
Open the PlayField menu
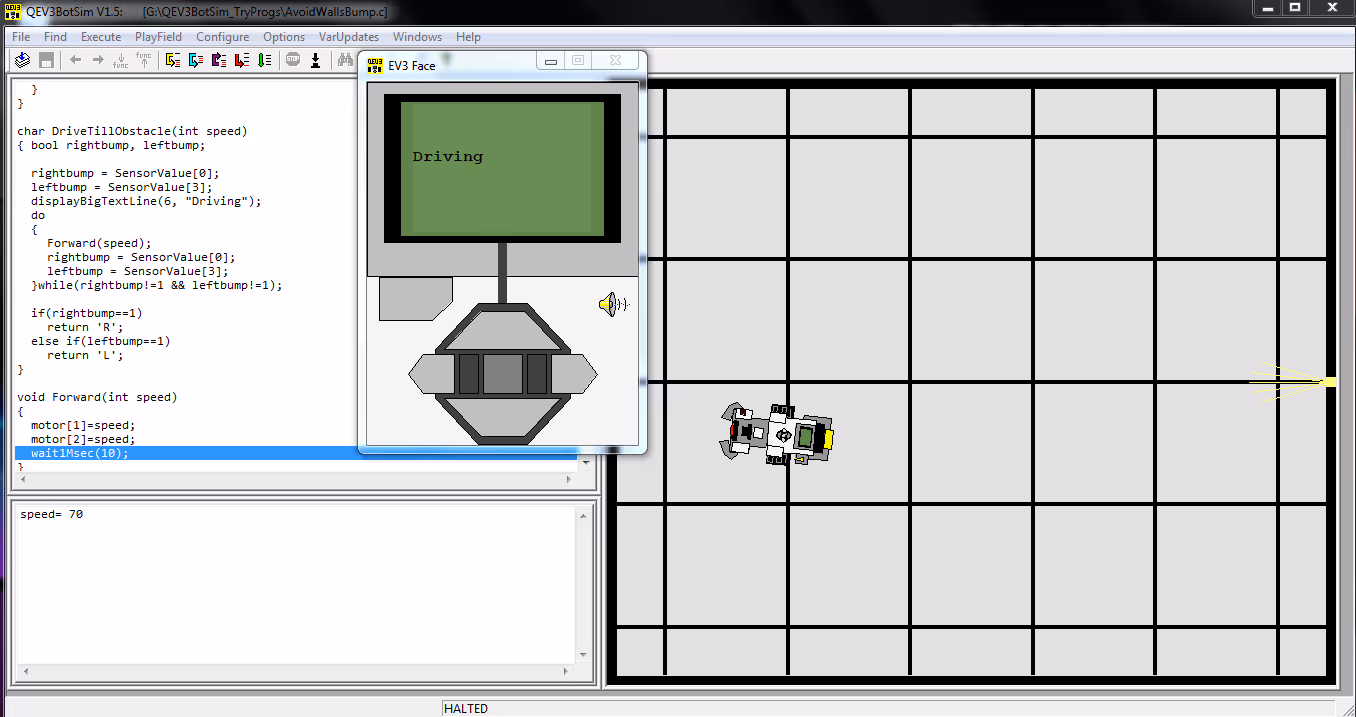(158, 36)
